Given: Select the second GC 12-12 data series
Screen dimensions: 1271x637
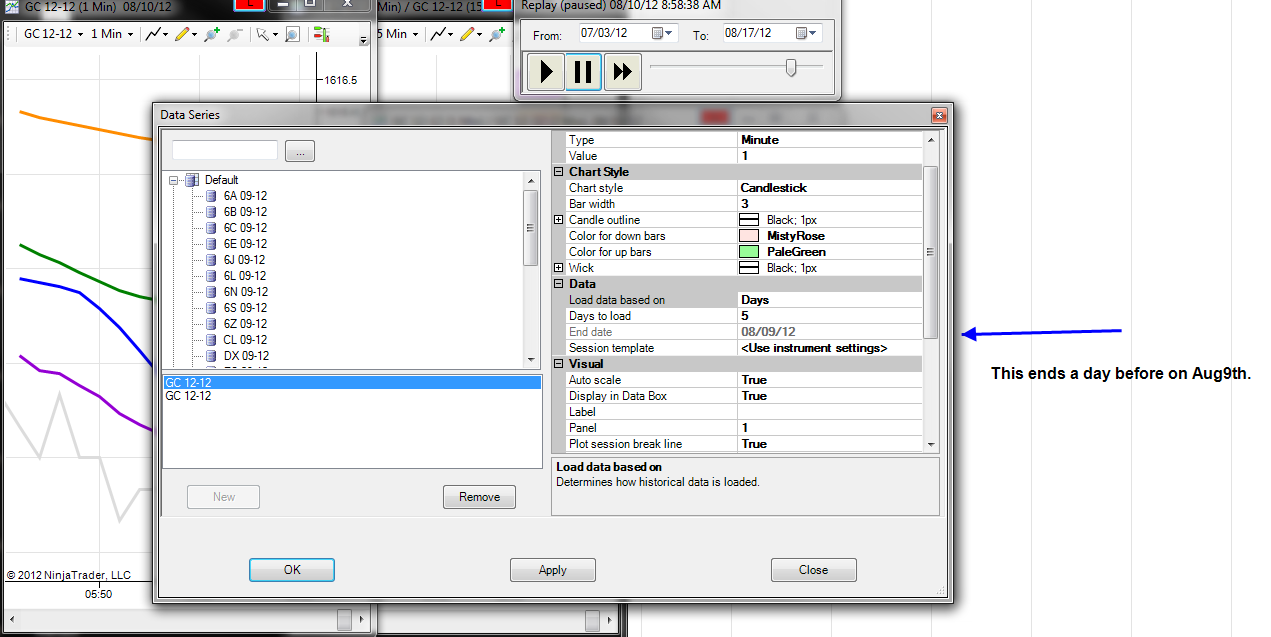Looking at the screenshot, I should (352, 396).
